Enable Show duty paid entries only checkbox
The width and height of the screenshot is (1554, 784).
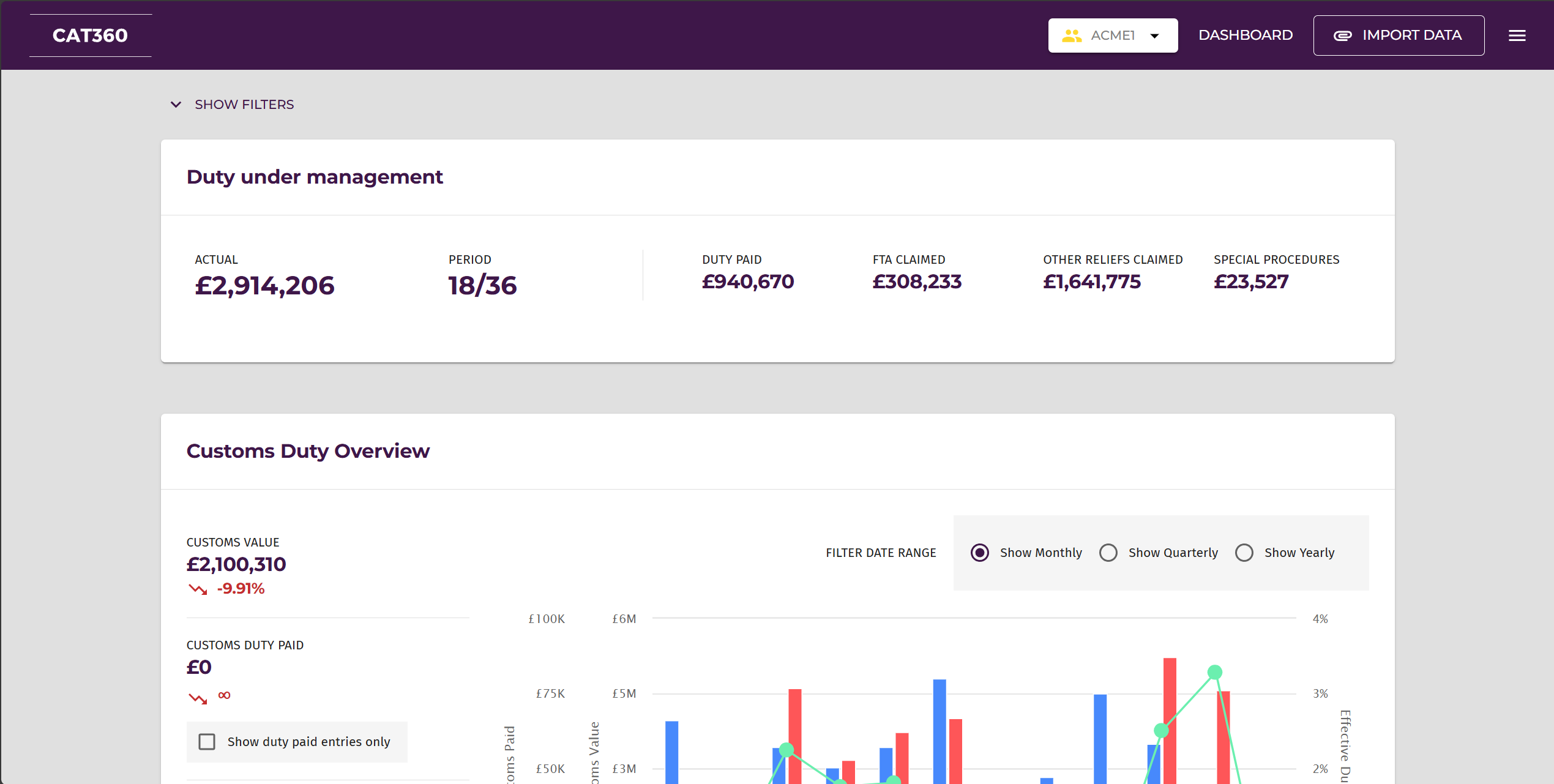[207, 742]
